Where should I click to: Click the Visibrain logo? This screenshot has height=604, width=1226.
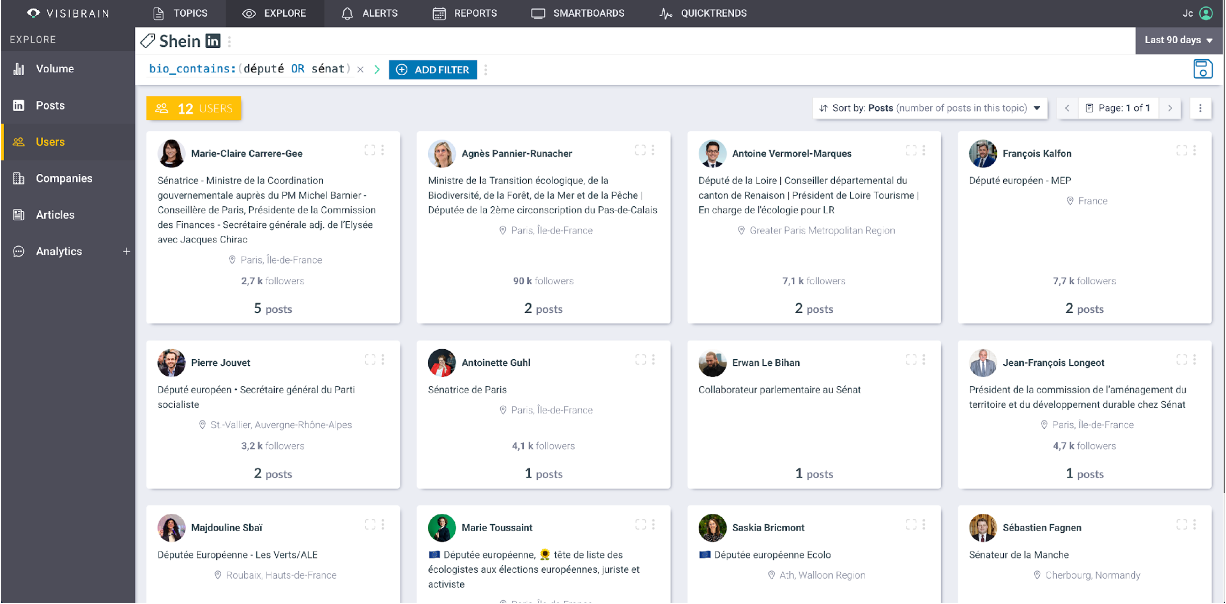coord(67,13)
